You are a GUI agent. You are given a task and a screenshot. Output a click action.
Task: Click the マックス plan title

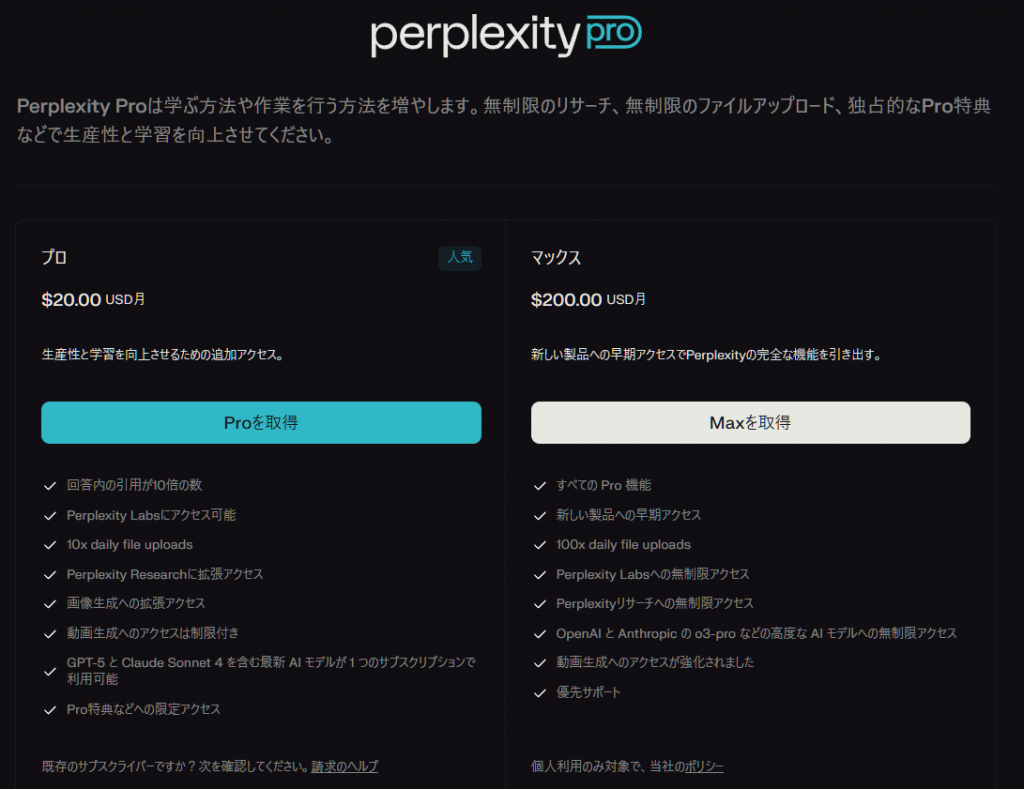[556, 258]
